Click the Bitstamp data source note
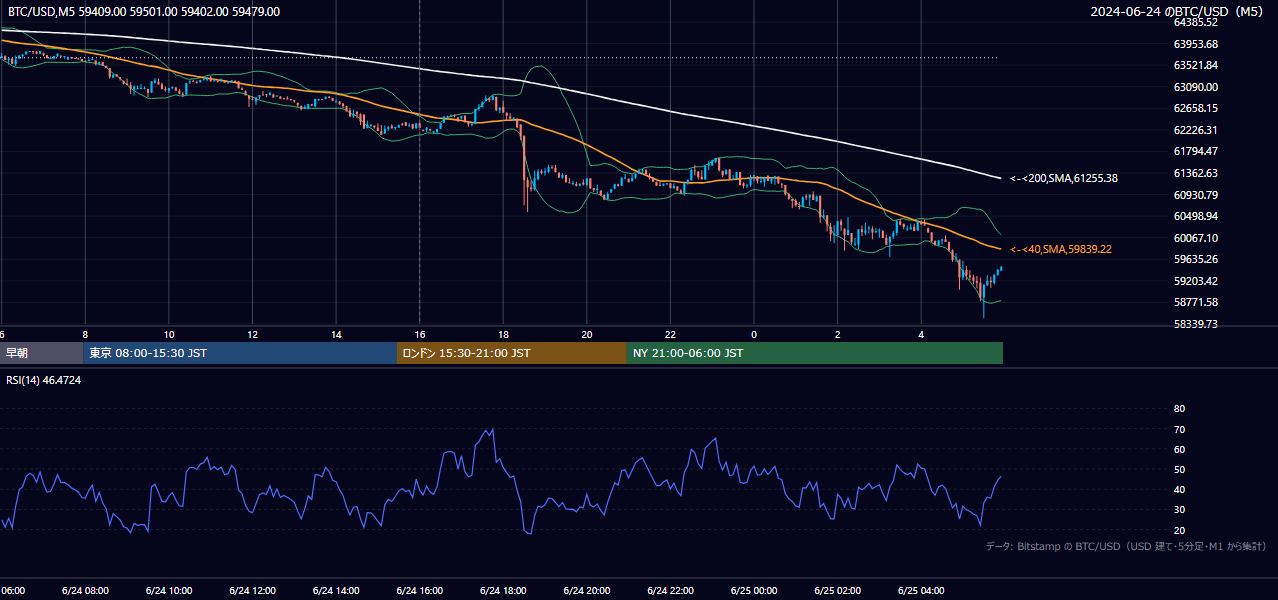The height and width of the screenshot is (600, 1278). coord(1127,546)
